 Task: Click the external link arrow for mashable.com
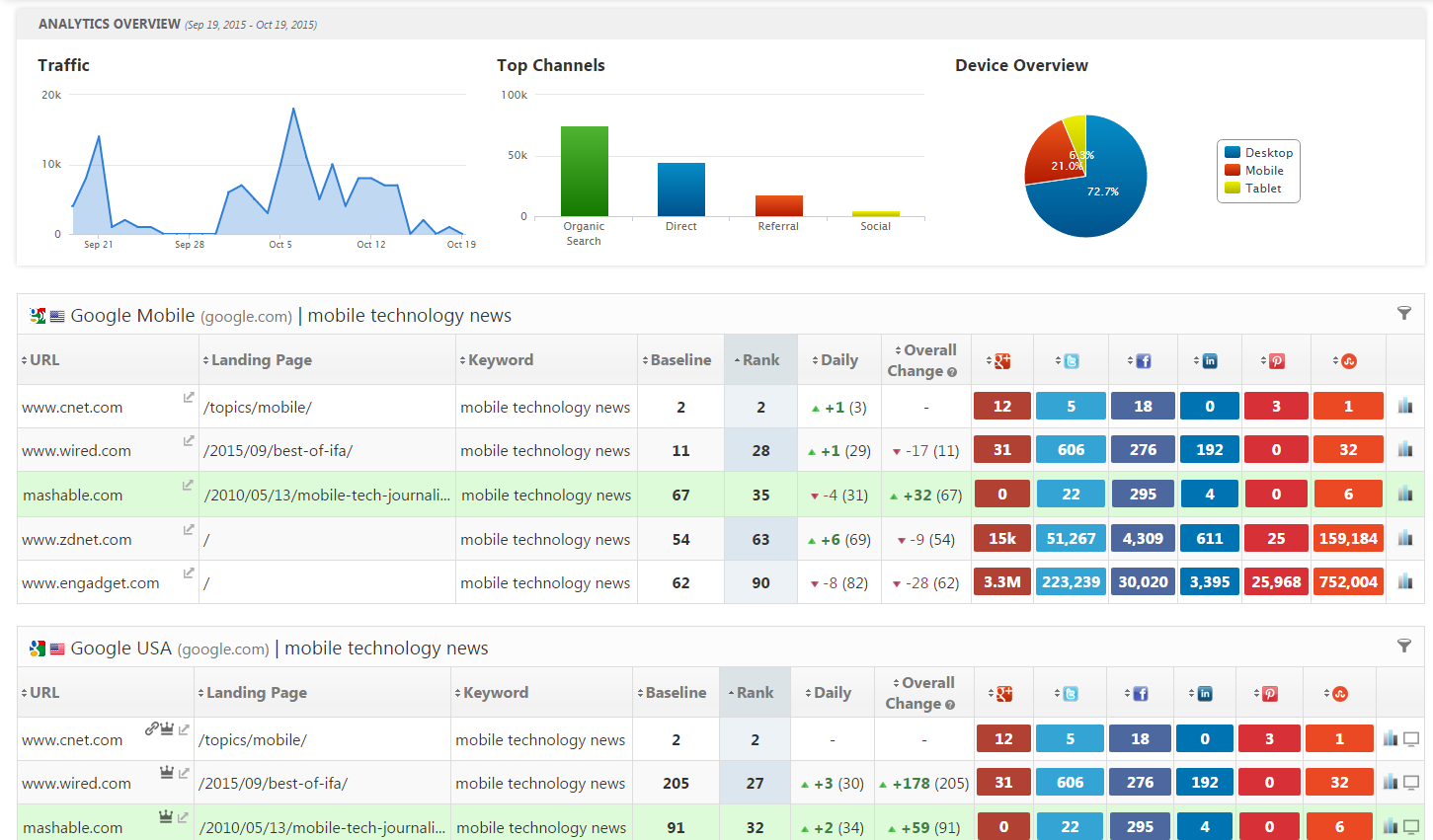[188, 485]
